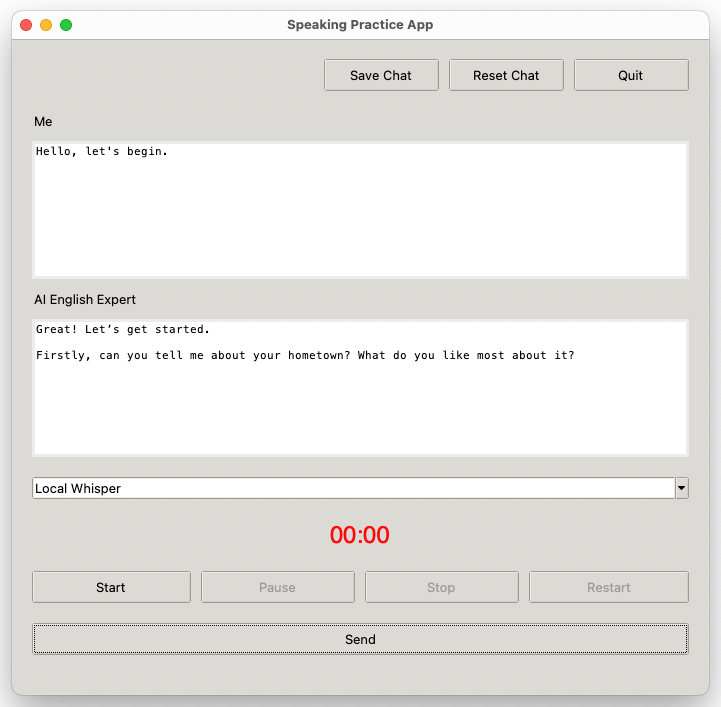The image size is (721, 707).
Task: Click the Save Chat button
Action: tap(381, 75)
